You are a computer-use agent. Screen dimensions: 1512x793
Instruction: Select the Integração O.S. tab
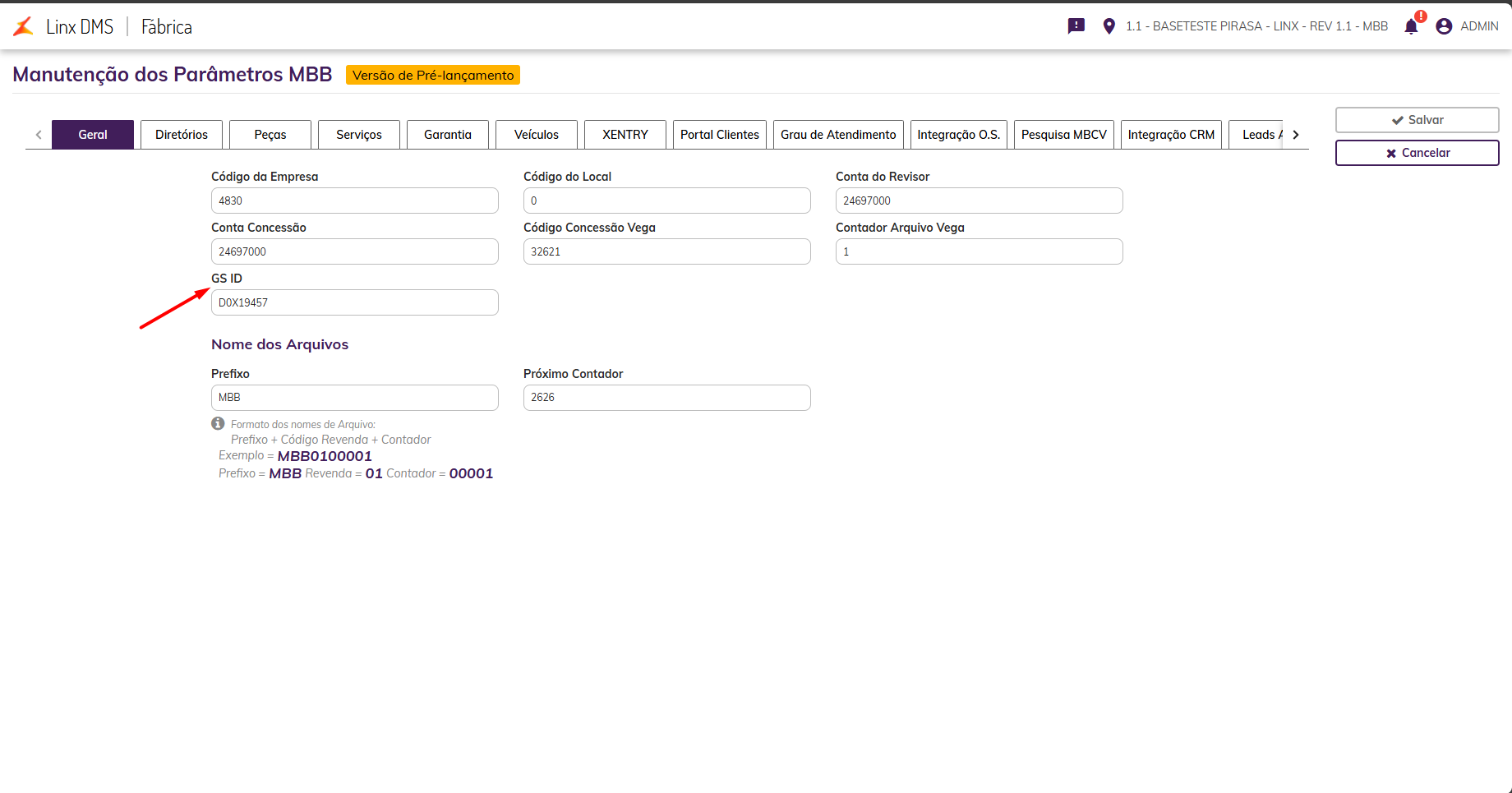point(959,135)
